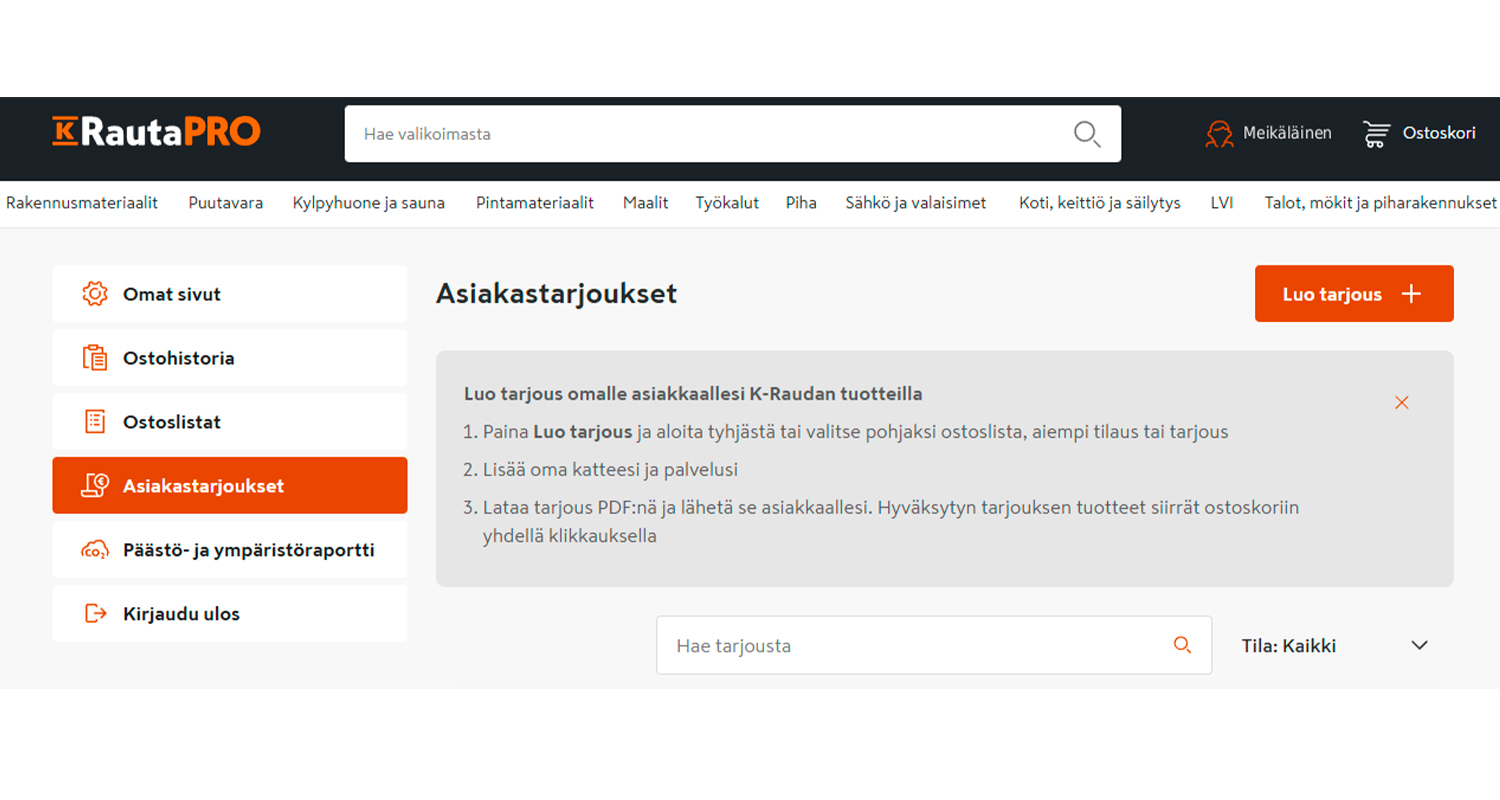Open the Työkalut category
The image size is (1500, 800).
click(727, 203)
